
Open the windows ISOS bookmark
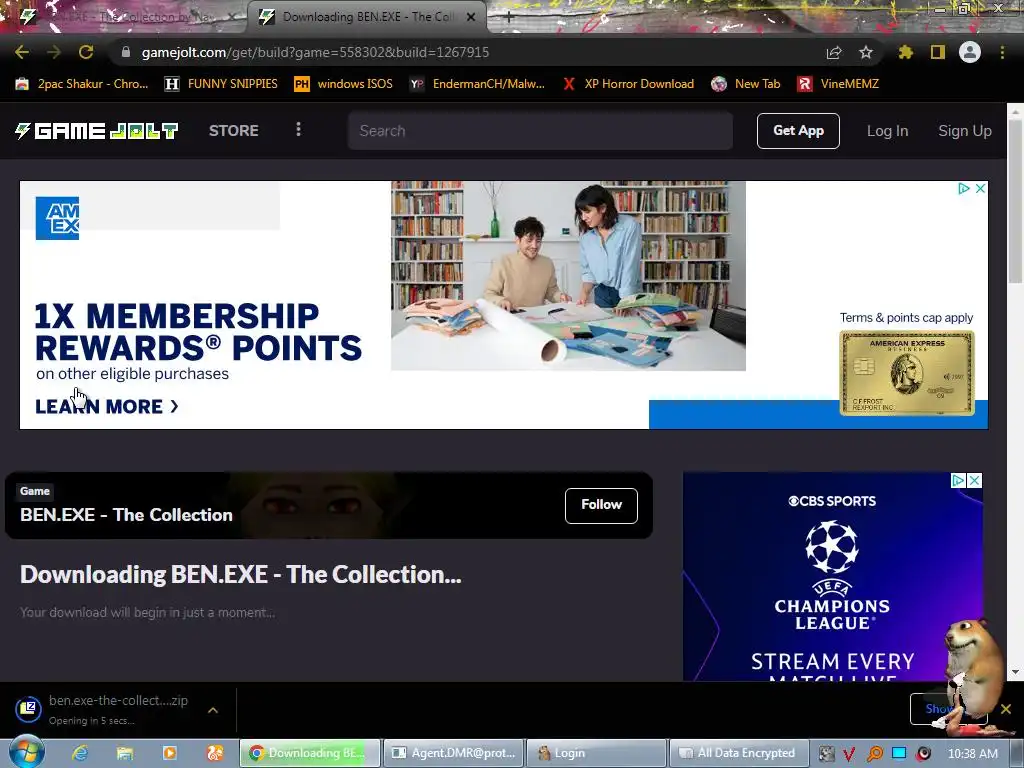pos(344,84)
